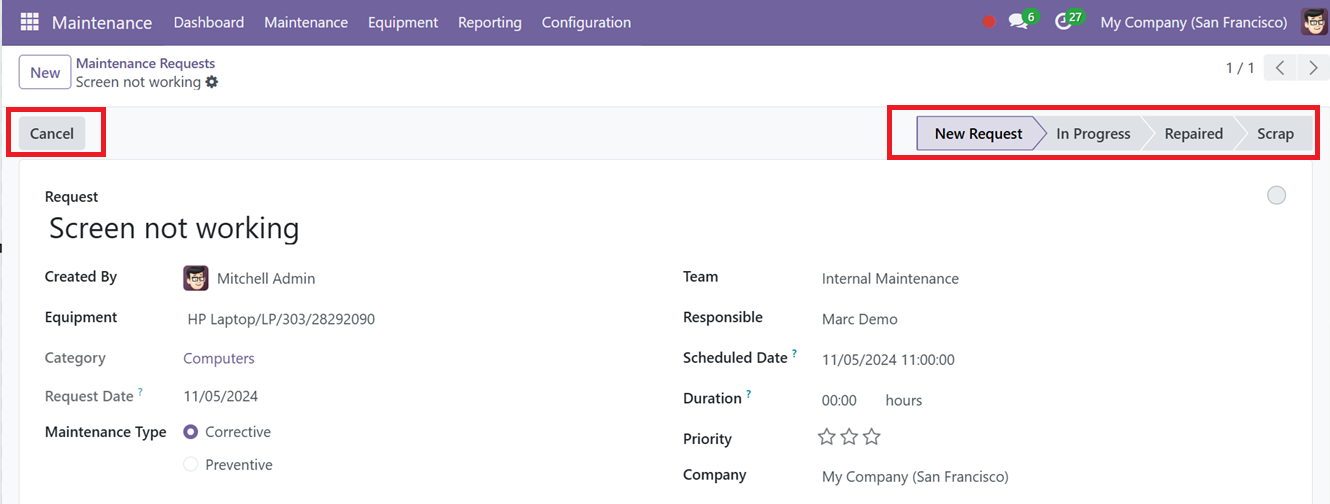Toggle the kanban state circle
The width and height of the screenshot is (1330, 504).
(x=1276, y=196)
